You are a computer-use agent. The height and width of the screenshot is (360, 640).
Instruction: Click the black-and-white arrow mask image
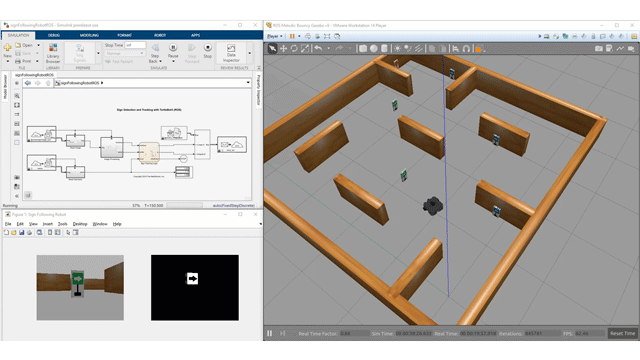tap(195, 288)
